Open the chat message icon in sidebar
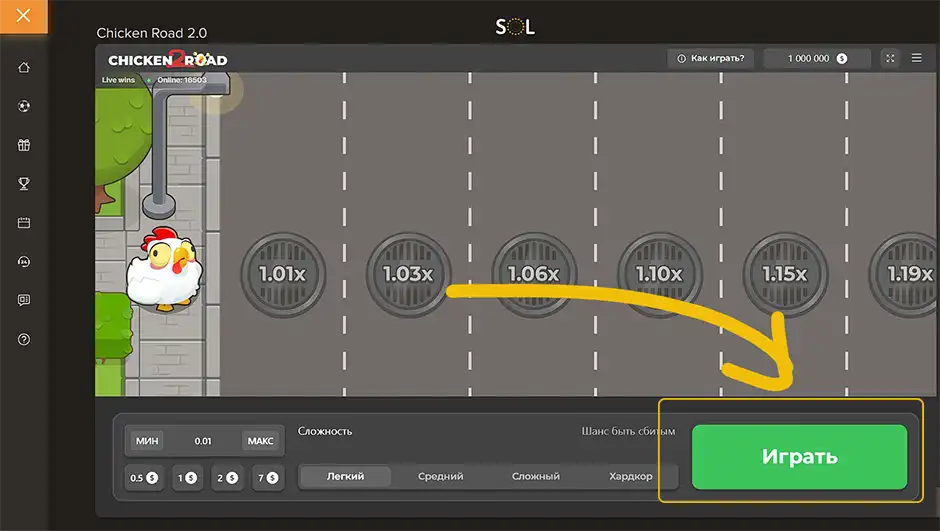940x531 pixels. [x=24, y=300]
